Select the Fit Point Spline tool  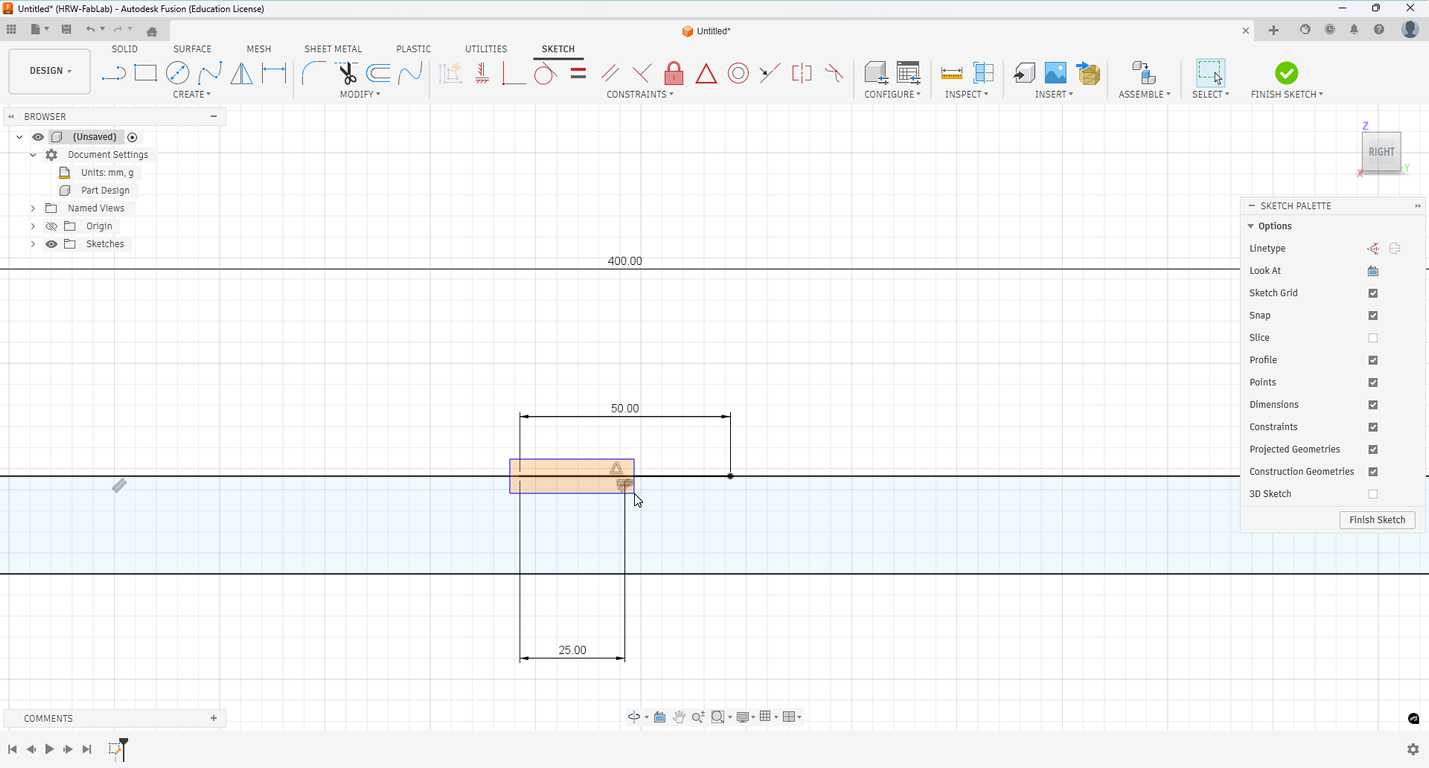click(x=210, y=73)
